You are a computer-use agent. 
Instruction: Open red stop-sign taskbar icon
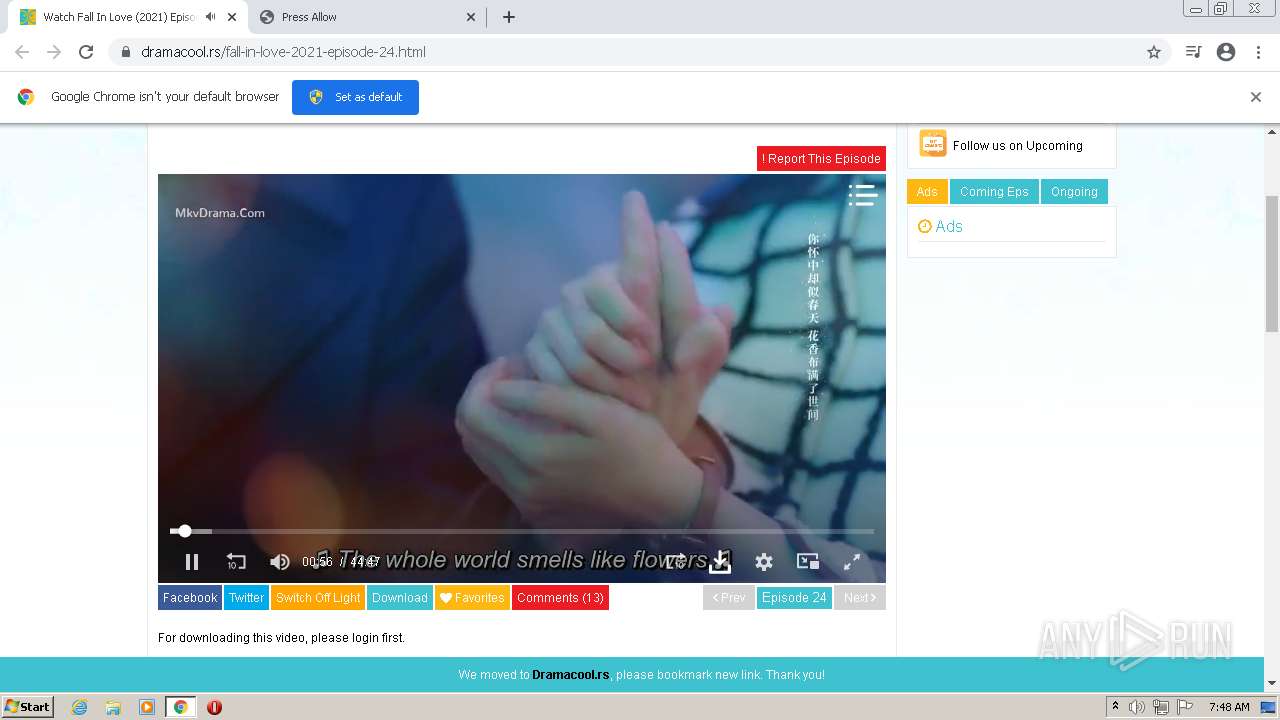[214, 707]
